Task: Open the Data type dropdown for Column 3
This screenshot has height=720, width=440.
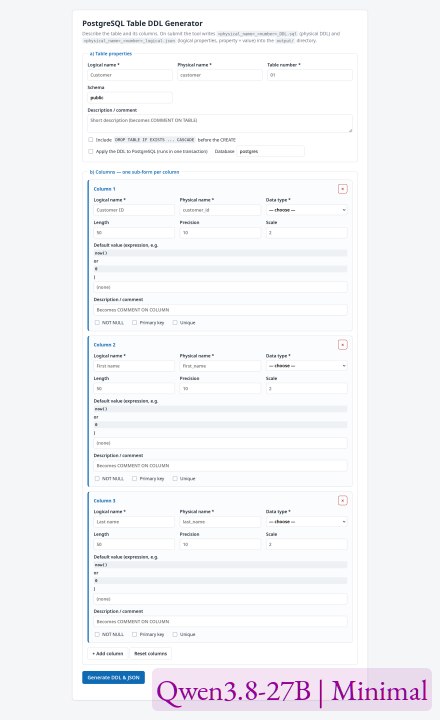Action: click(306, 522)
